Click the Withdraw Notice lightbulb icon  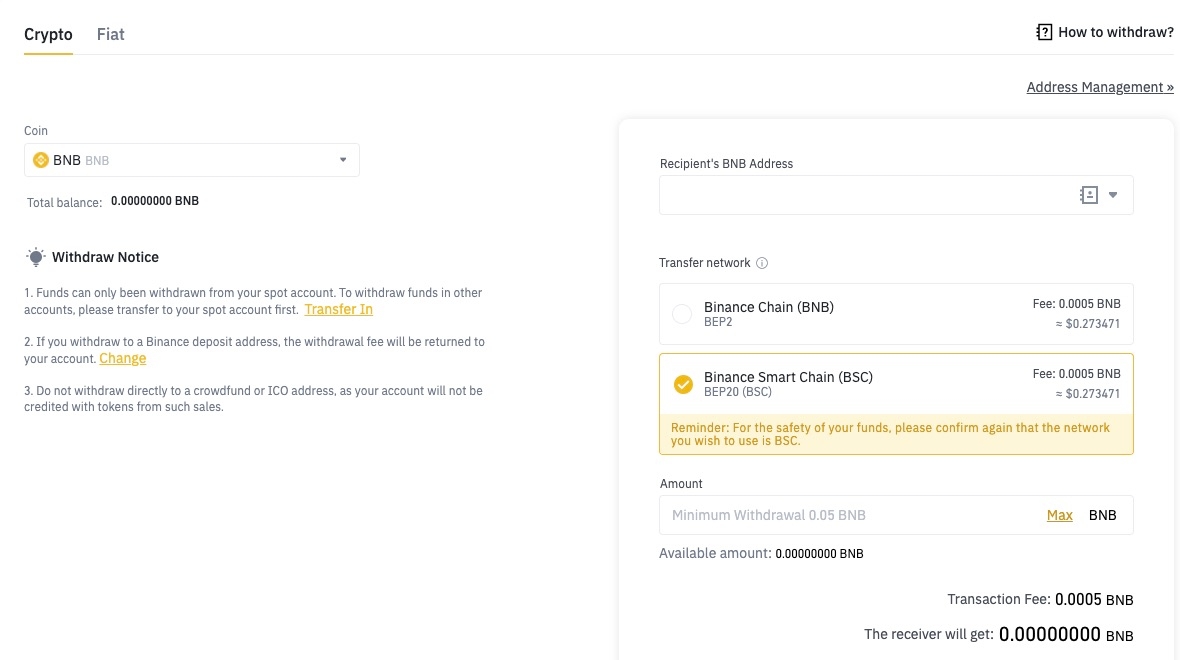(x=36, y=257)
